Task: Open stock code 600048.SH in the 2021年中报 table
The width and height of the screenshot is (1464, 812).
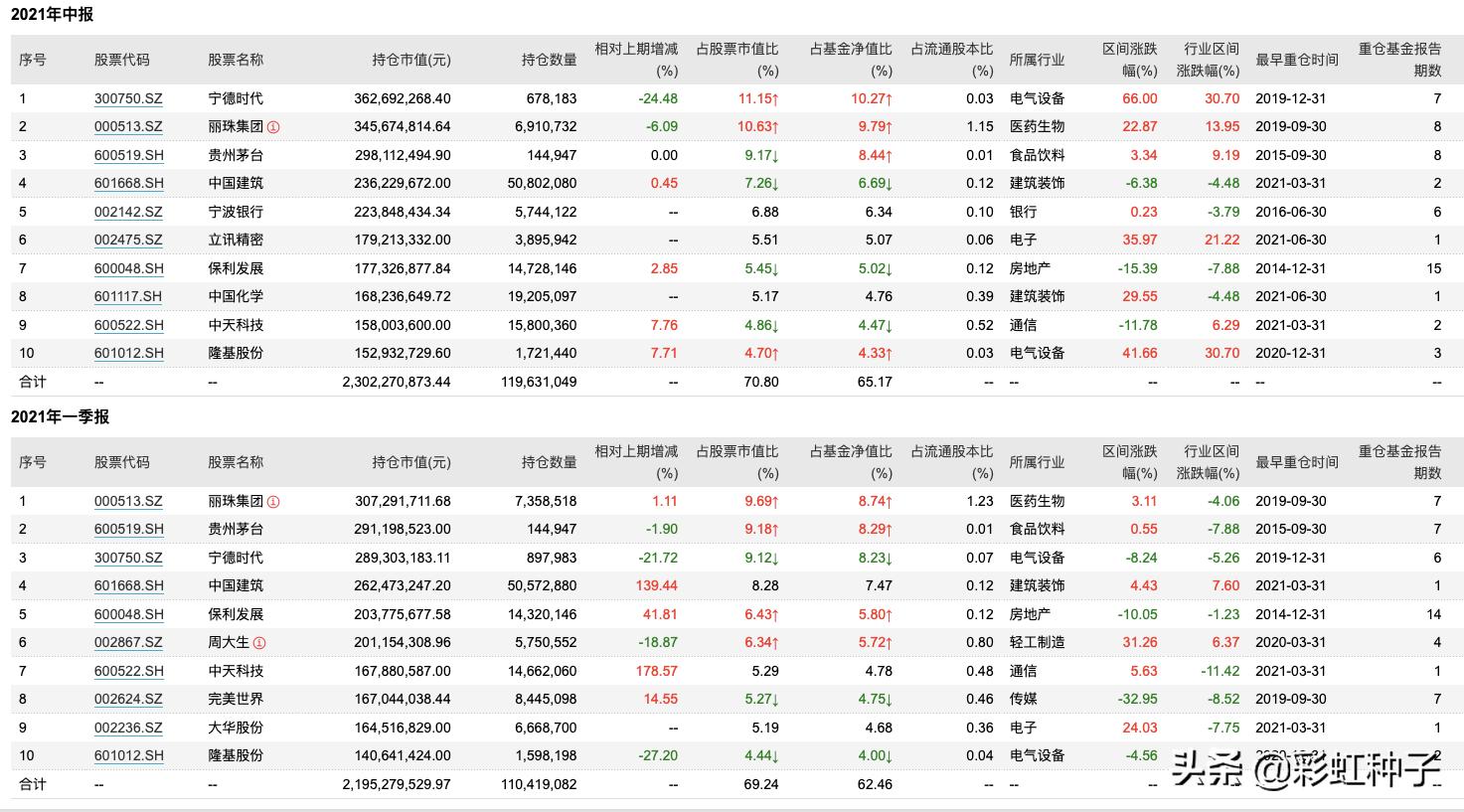Action: pyautogui.click(x=129, y=268)
